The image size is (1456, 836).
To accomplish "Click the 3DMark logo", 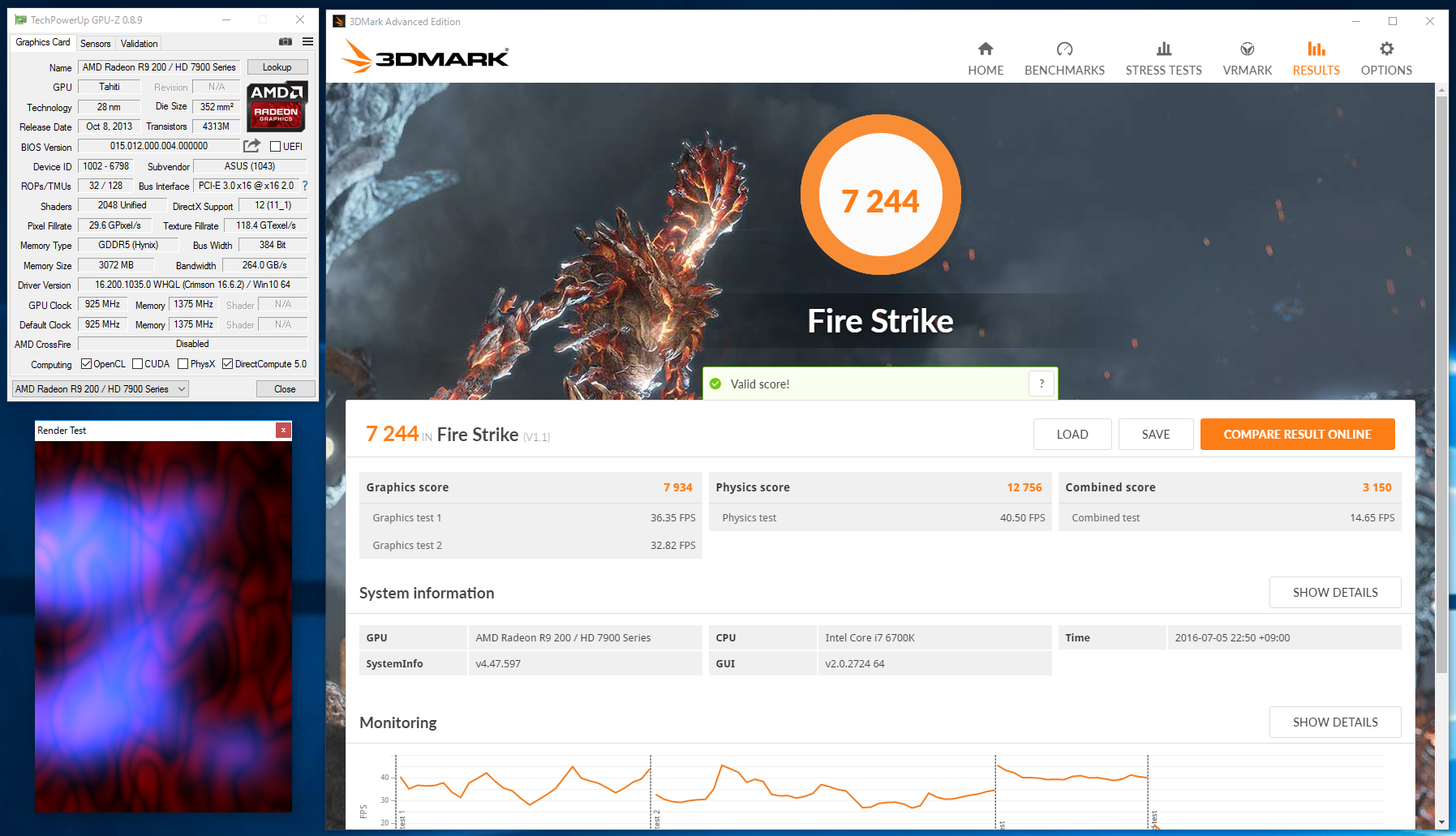I will click(x=424, y=57).
